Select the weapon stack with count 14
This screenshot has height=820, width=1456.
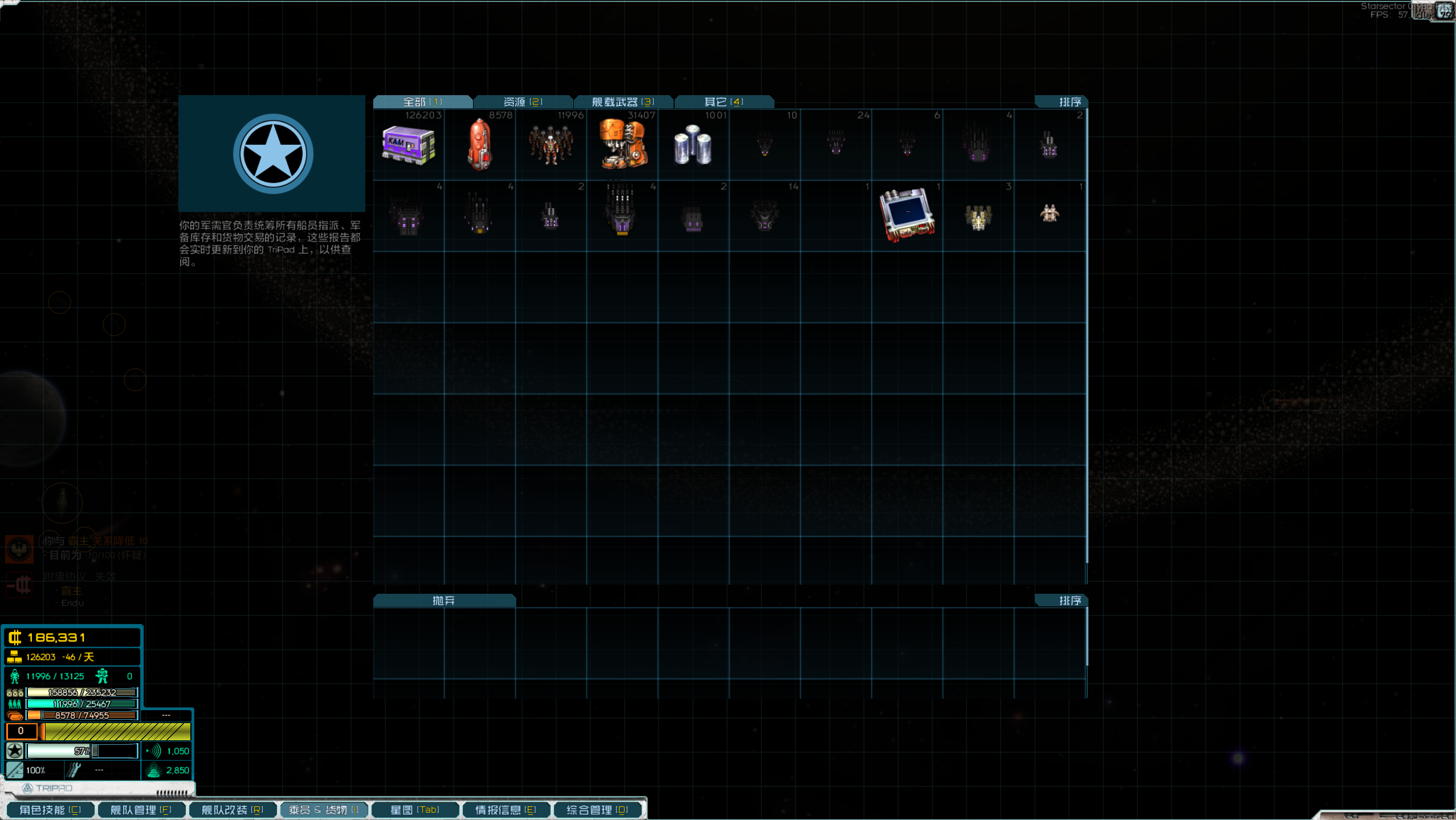[765, 216]
